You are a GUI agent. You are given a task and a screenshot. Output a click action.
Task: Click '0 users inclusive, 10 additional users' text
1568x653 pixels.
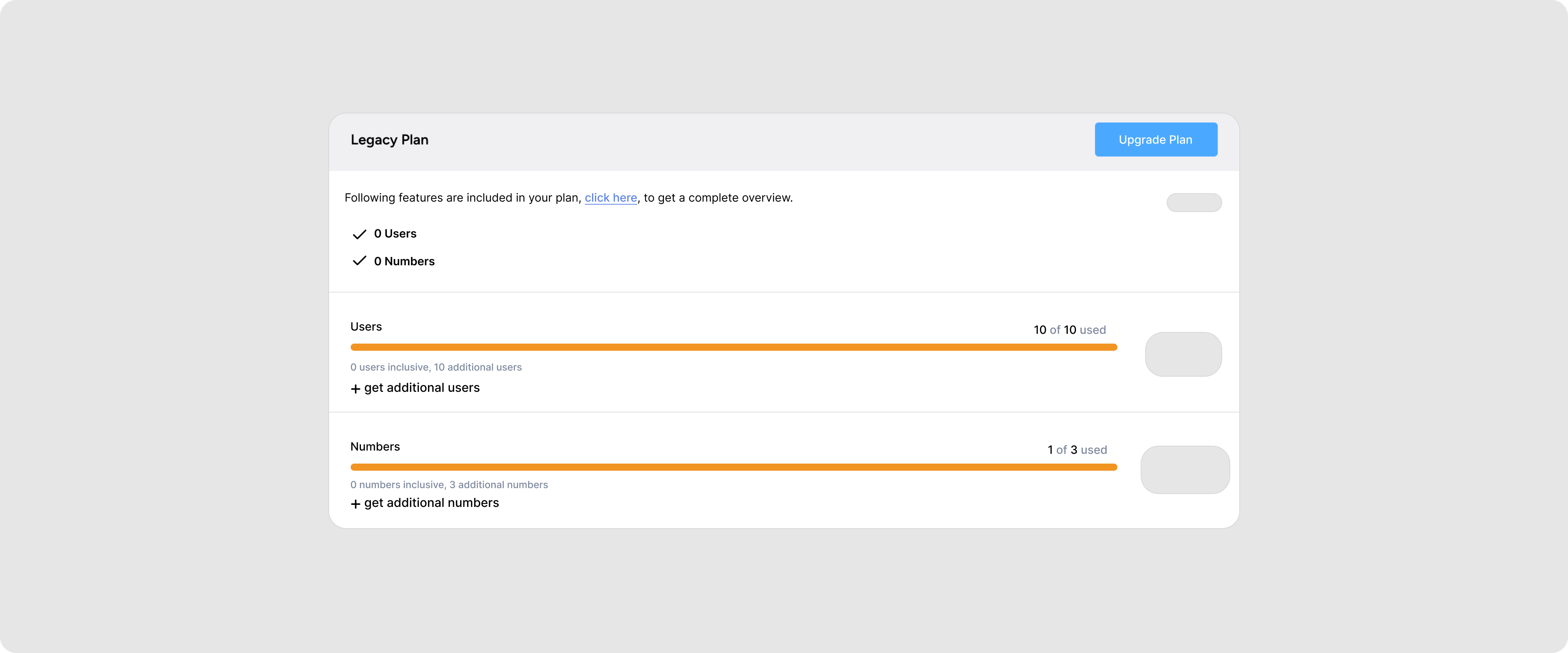[x=436, y=367]
